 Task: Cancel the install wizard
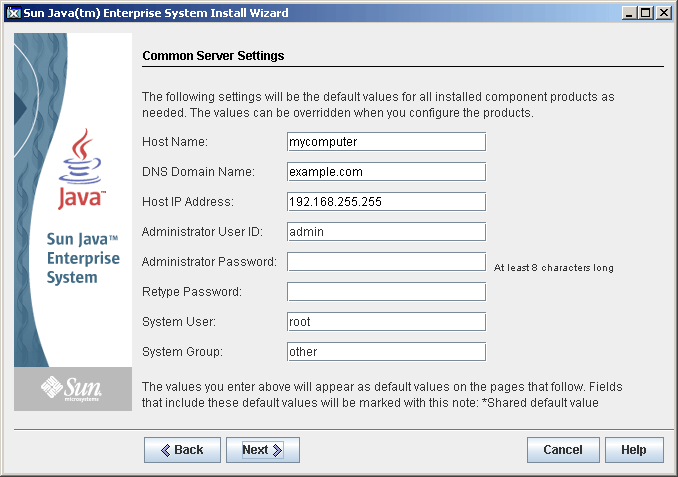coord(563,450)
